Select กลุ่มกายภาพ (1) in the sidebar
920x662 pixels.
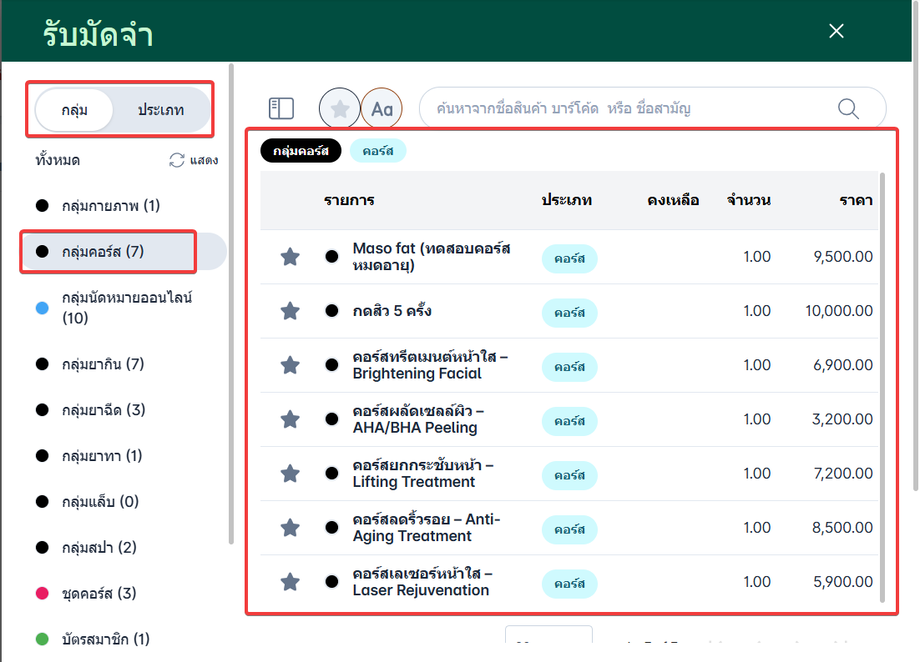click(110, 206)
